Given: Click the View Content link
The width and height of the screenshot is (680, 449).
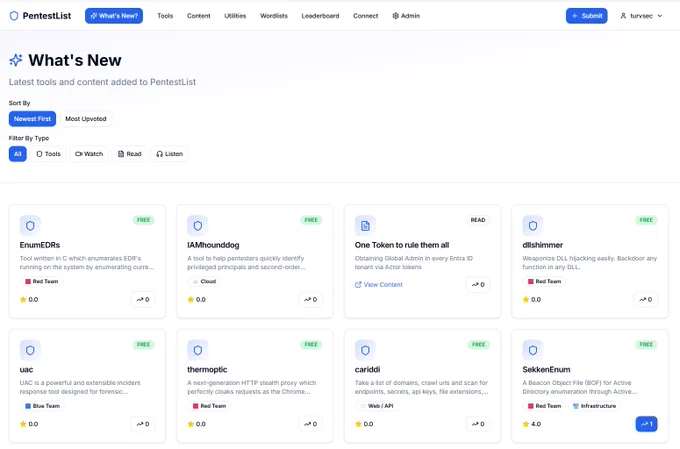Looking at the screenshot, I should [x=379, y=285].
